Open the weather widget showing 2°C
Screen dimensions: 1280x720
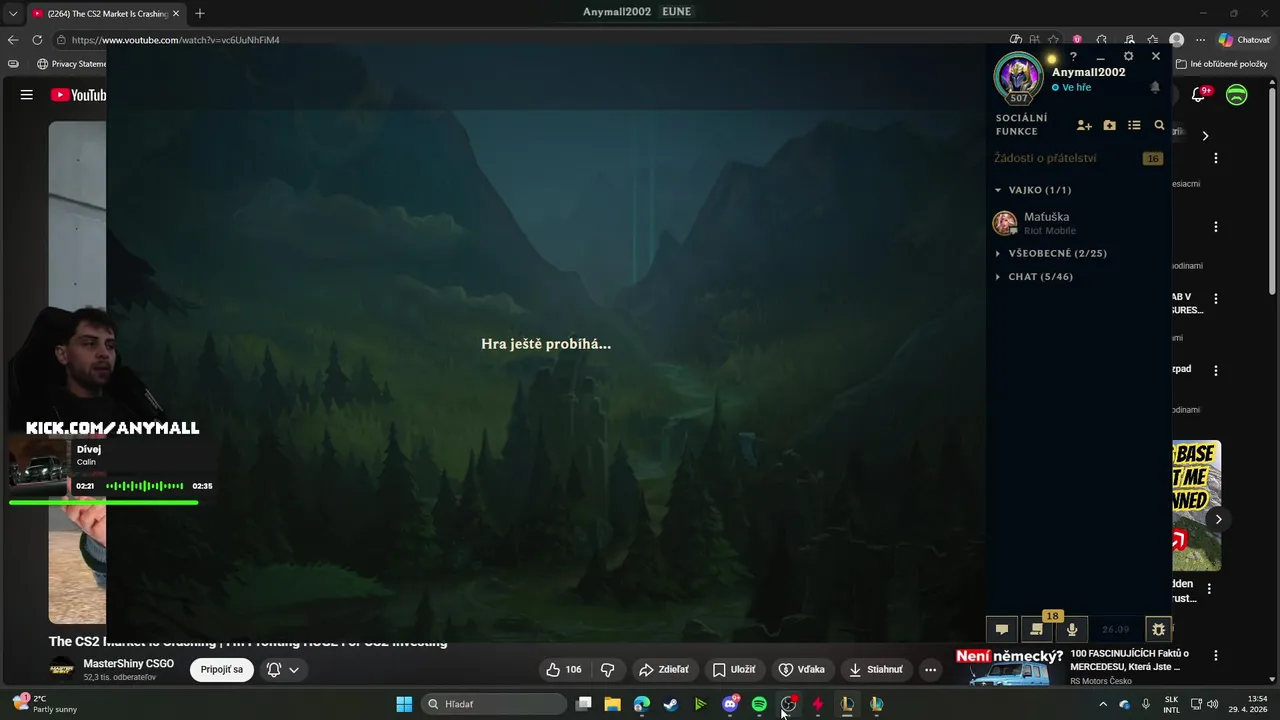tap(44, 704)
